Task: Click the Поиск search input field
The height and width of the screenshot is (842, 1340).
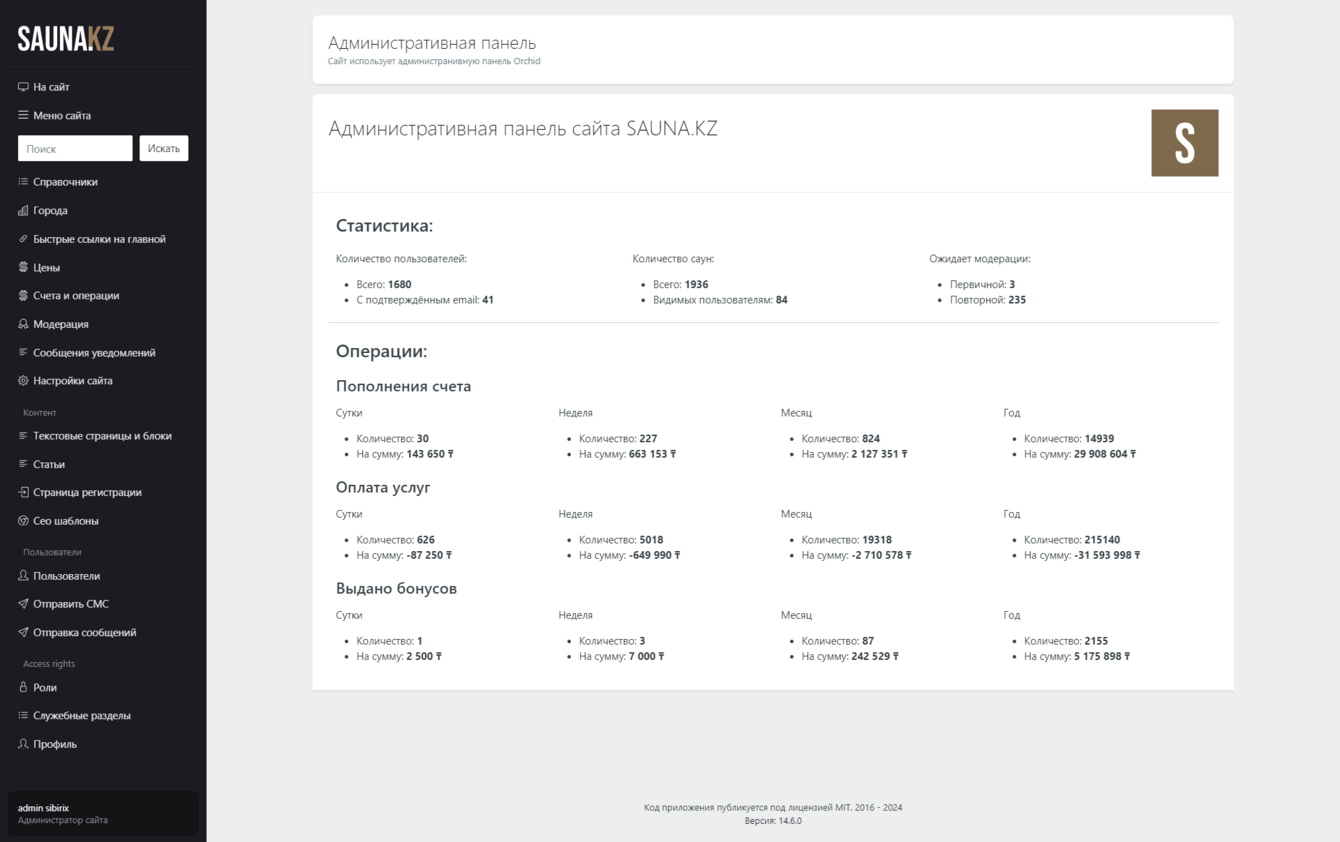Action: pyautogui.click(x=75, y=149)
